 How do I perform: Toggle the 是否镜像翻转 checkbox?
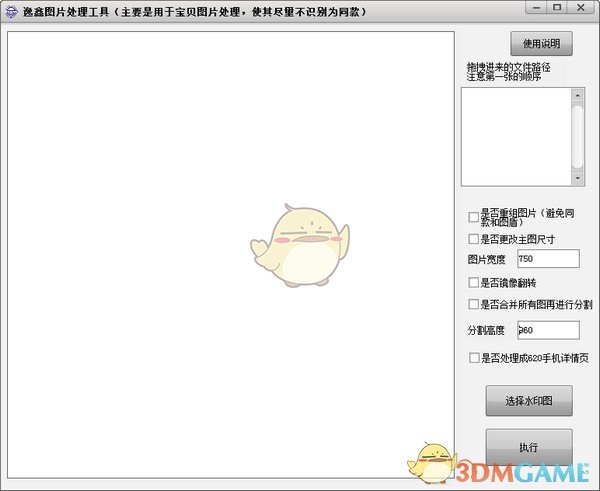(x=474, y=282)
